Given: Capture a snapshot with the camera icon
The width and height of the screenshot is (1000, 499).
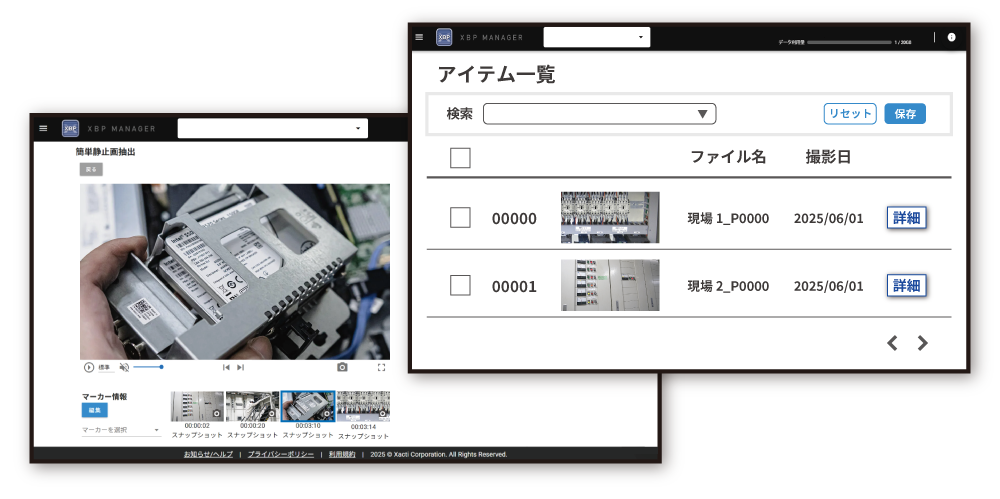Looking at the screenshot, I should pyautogui.click(x=342, y=368).
